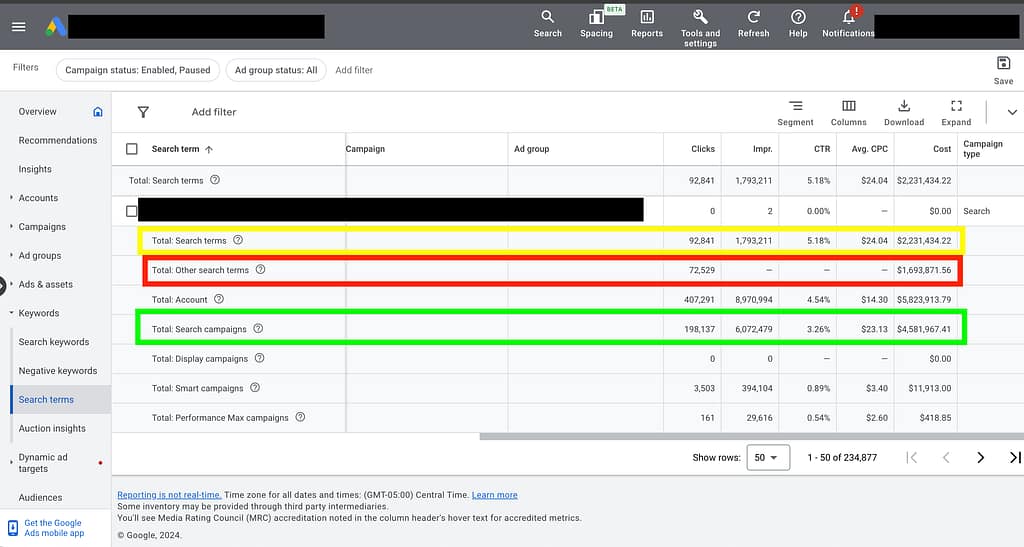Expand the Accounts section
This screenshot has width=1024, height=547.
click(11, 198)
